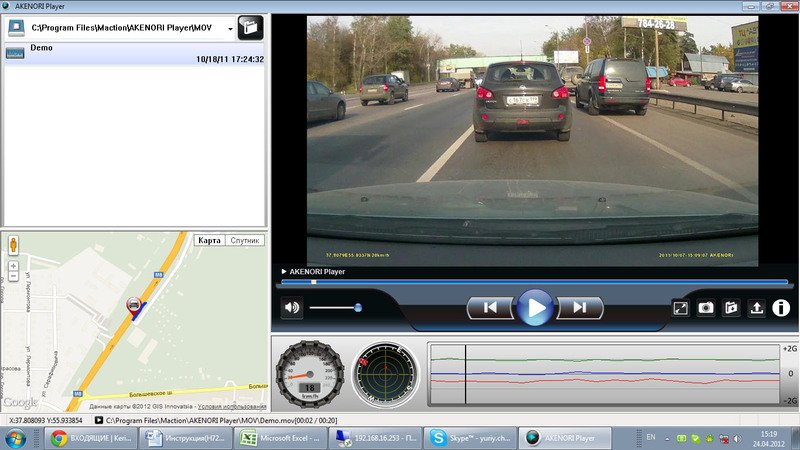This screenshot has height=450, width=800.
Task: Skip to the next video file
Action: pyautogui.click(x=580, y=308)
